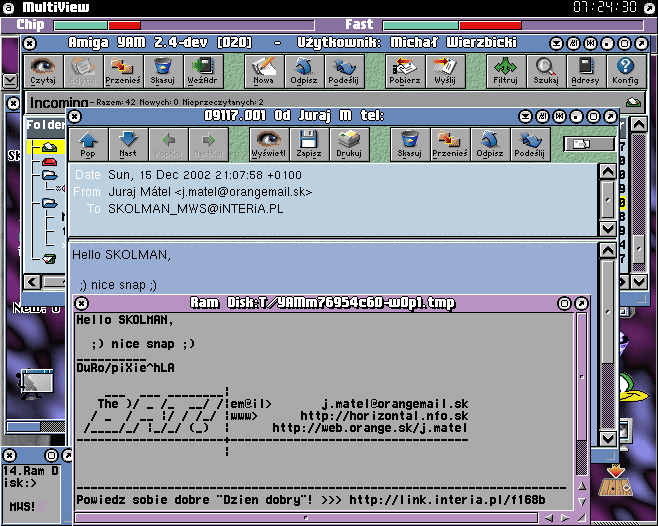The height and width of the screenshot is (526, 658).
Task: Click Podeślij forward in message read window
Action: point(530,144)
